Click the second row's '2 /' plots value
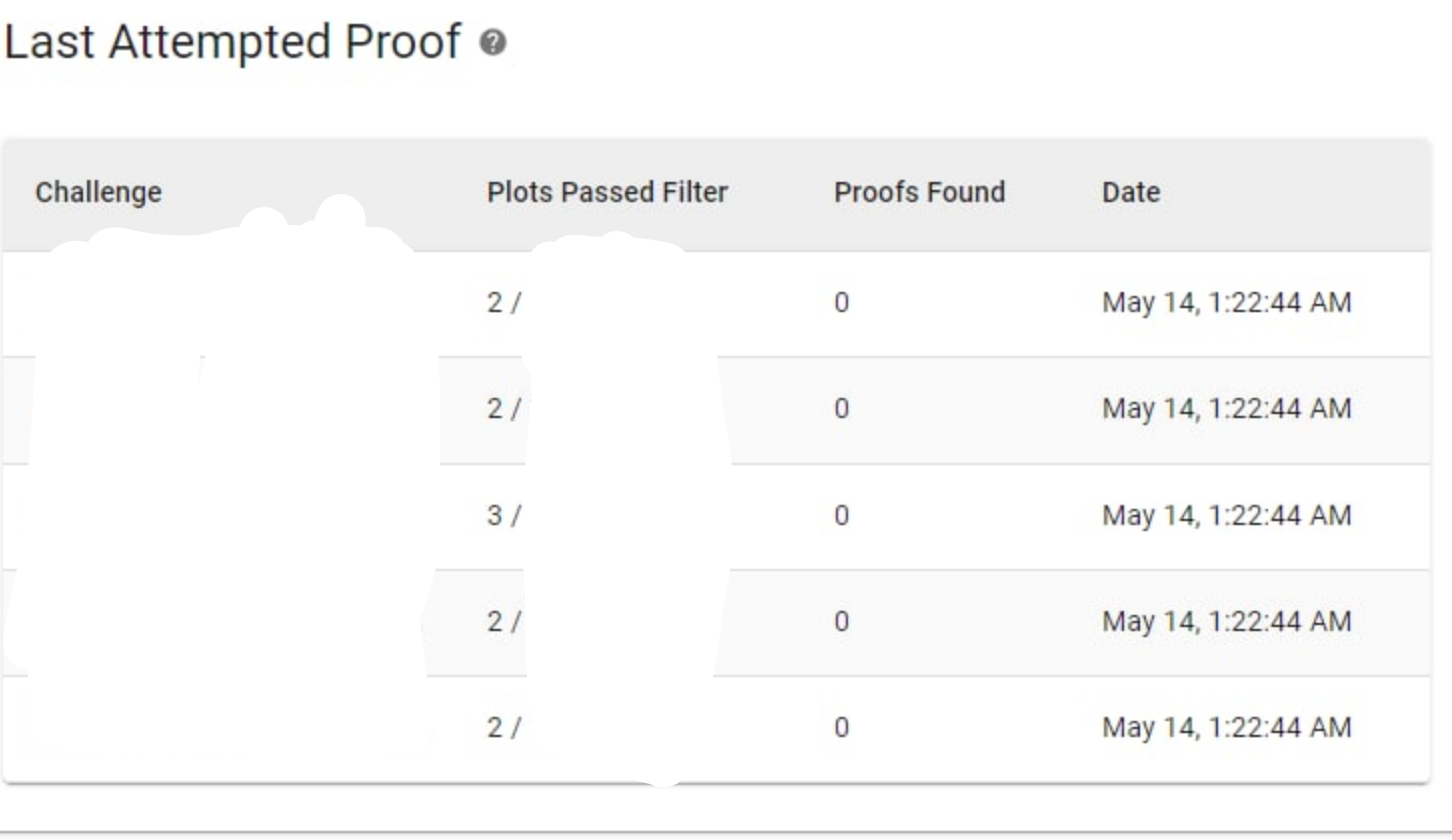 click(x=503, y=409)
